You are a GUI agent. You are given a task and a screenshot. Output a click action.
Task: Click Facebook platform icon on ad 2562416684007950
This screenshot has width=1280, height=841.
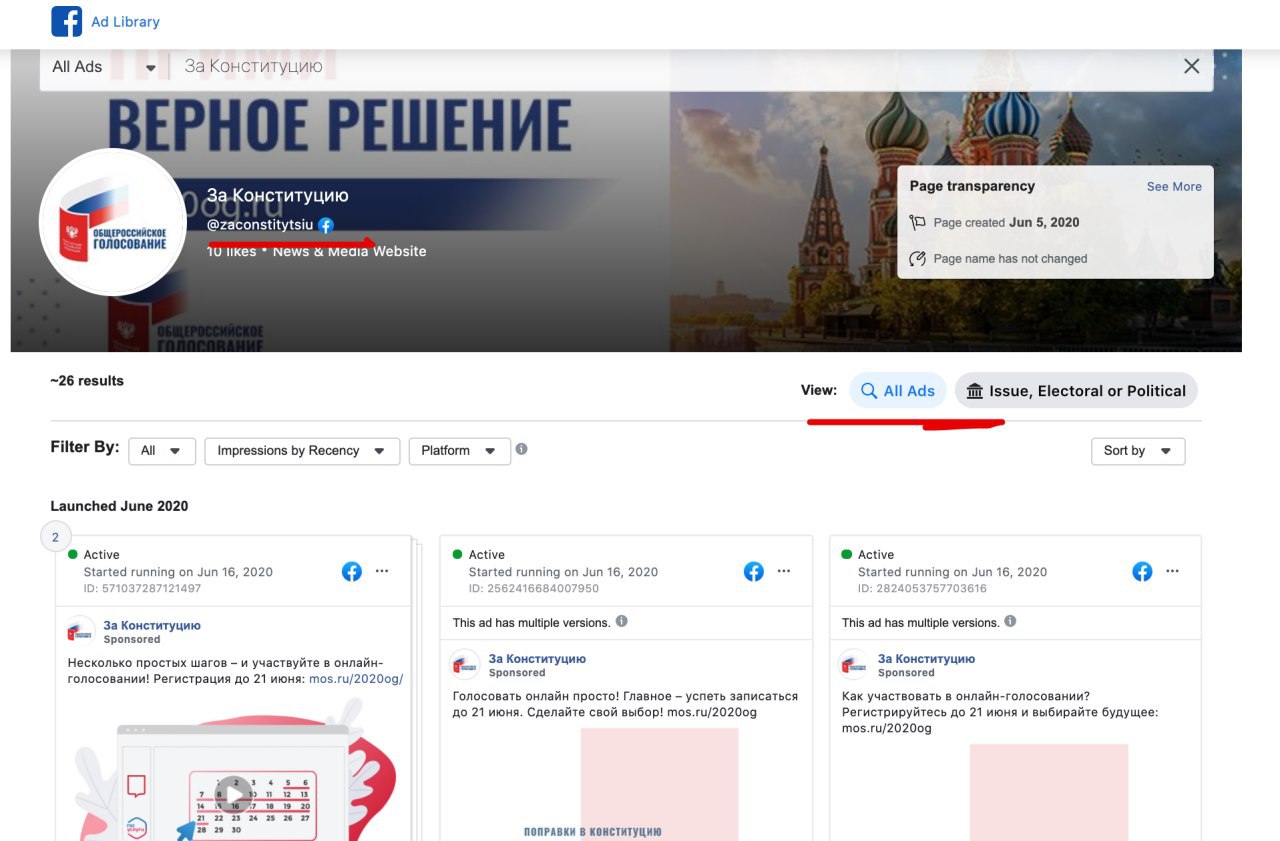[754, 571]
